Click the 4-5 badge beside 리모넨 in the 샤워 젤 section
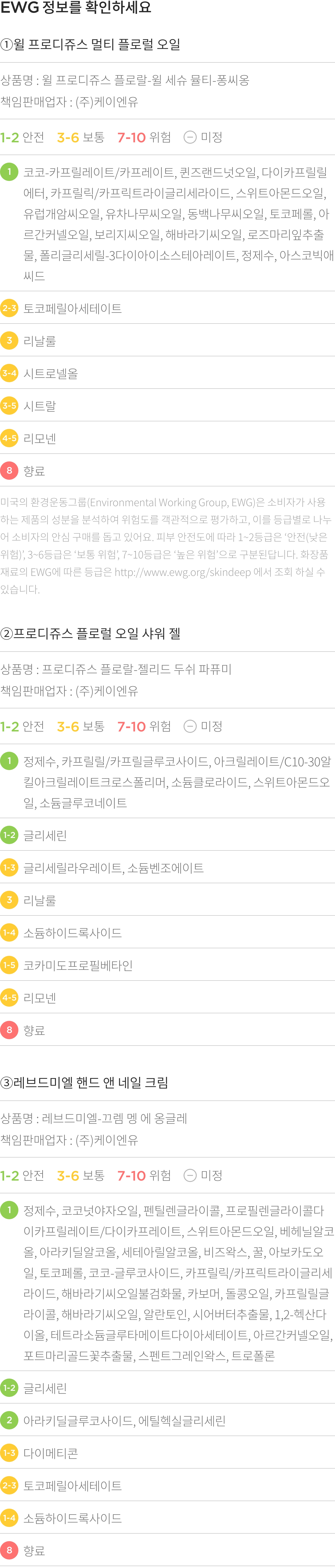 click(9, 998)
